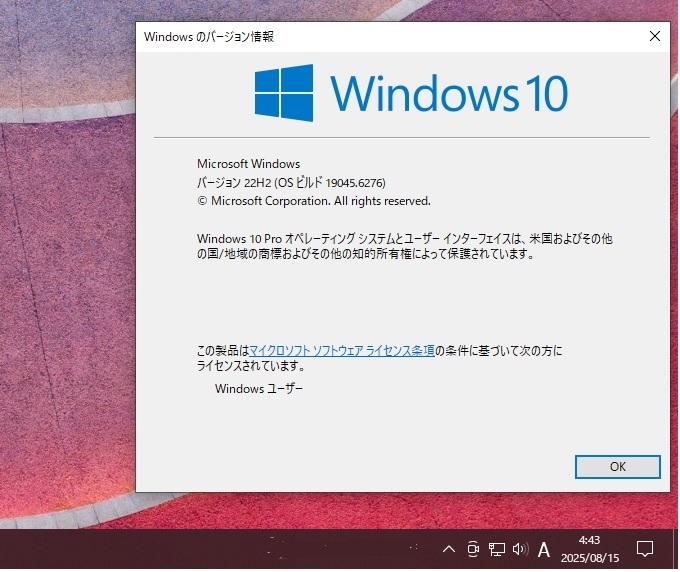680x572 pixels.
Task: Click the Windows 10 wordmark
Action: (449, 93)
